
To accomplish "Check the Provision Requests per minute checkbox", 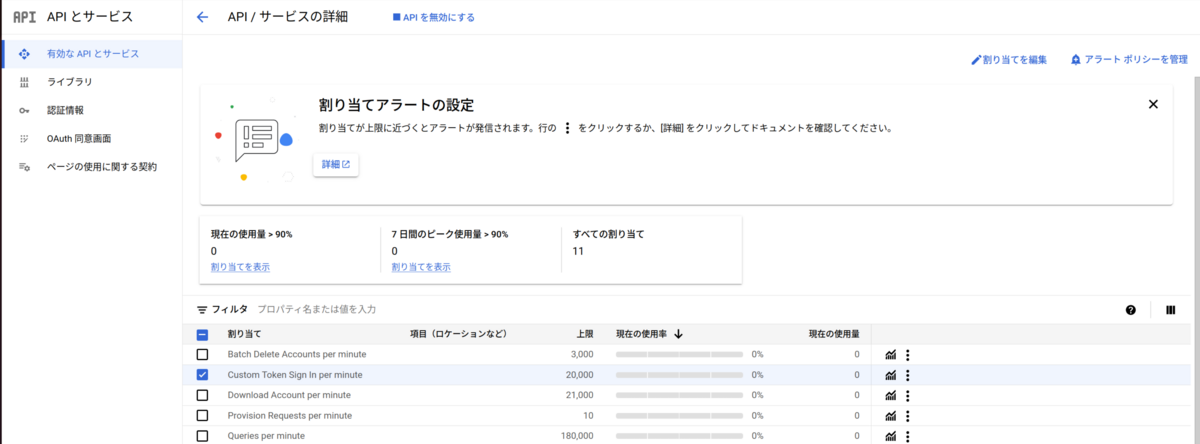I will [x=202, y=416].
